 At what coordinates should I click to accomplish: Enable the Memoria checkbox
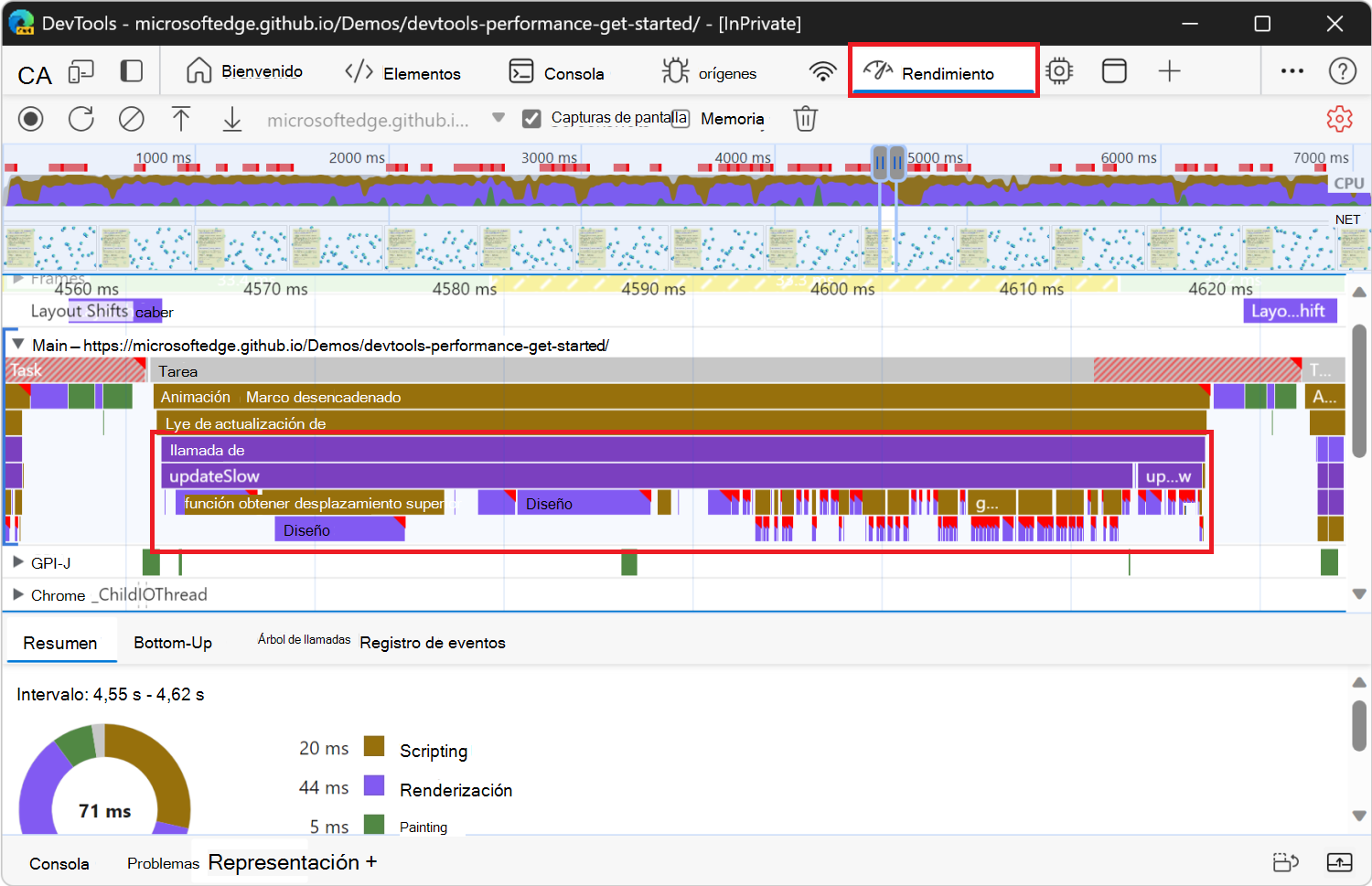tap(681, 119)
